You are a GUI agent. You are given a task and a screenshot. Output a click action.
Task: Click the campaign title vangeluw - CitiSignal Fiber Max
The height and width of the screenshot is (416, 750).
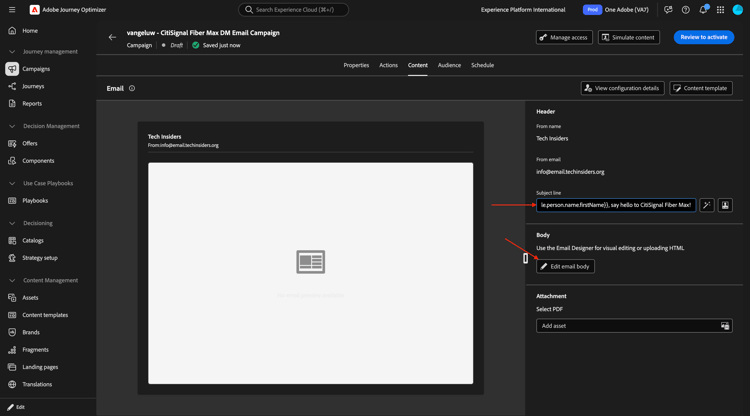pyautogui.click(x=203, y=33)
